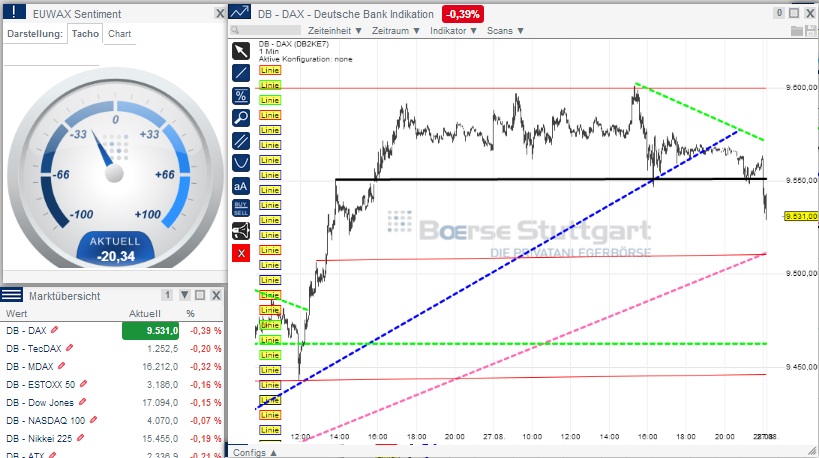Click the Aktuell column header
This screenshot has height=458, width=819.
[145, 313]
